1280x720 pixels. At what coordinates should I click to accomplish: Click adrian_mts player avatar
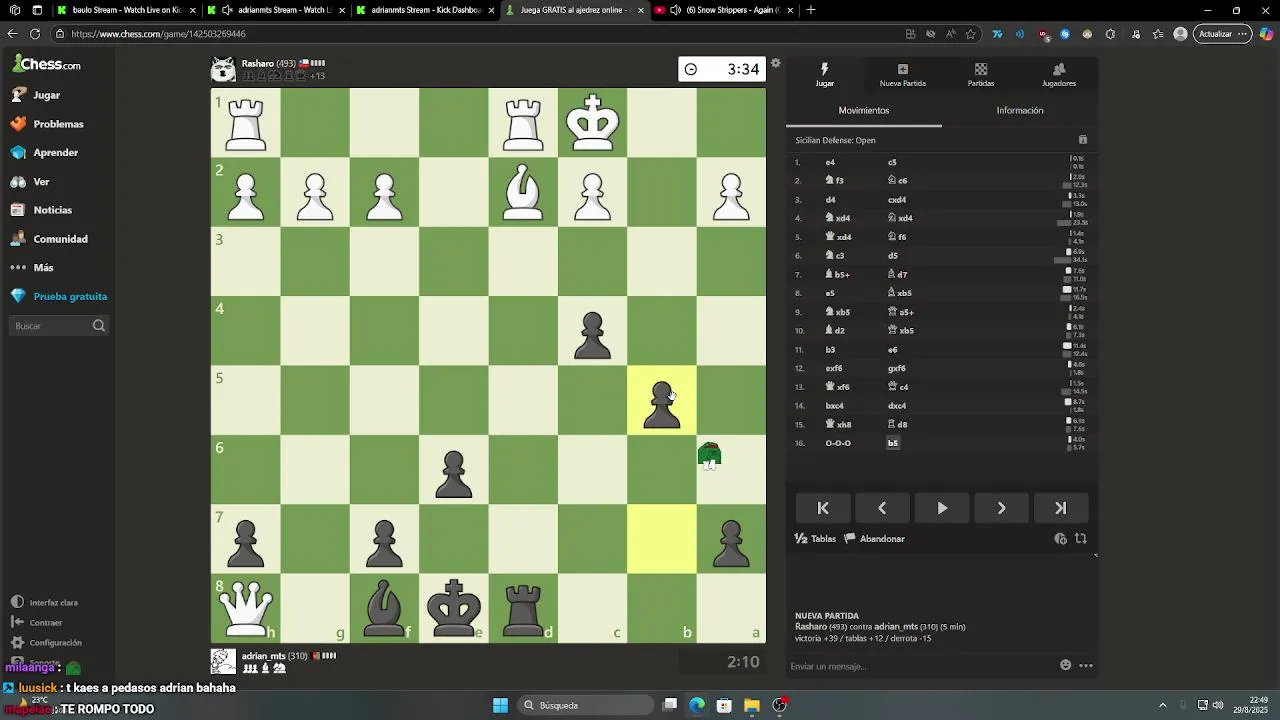(x=223, y=661)
